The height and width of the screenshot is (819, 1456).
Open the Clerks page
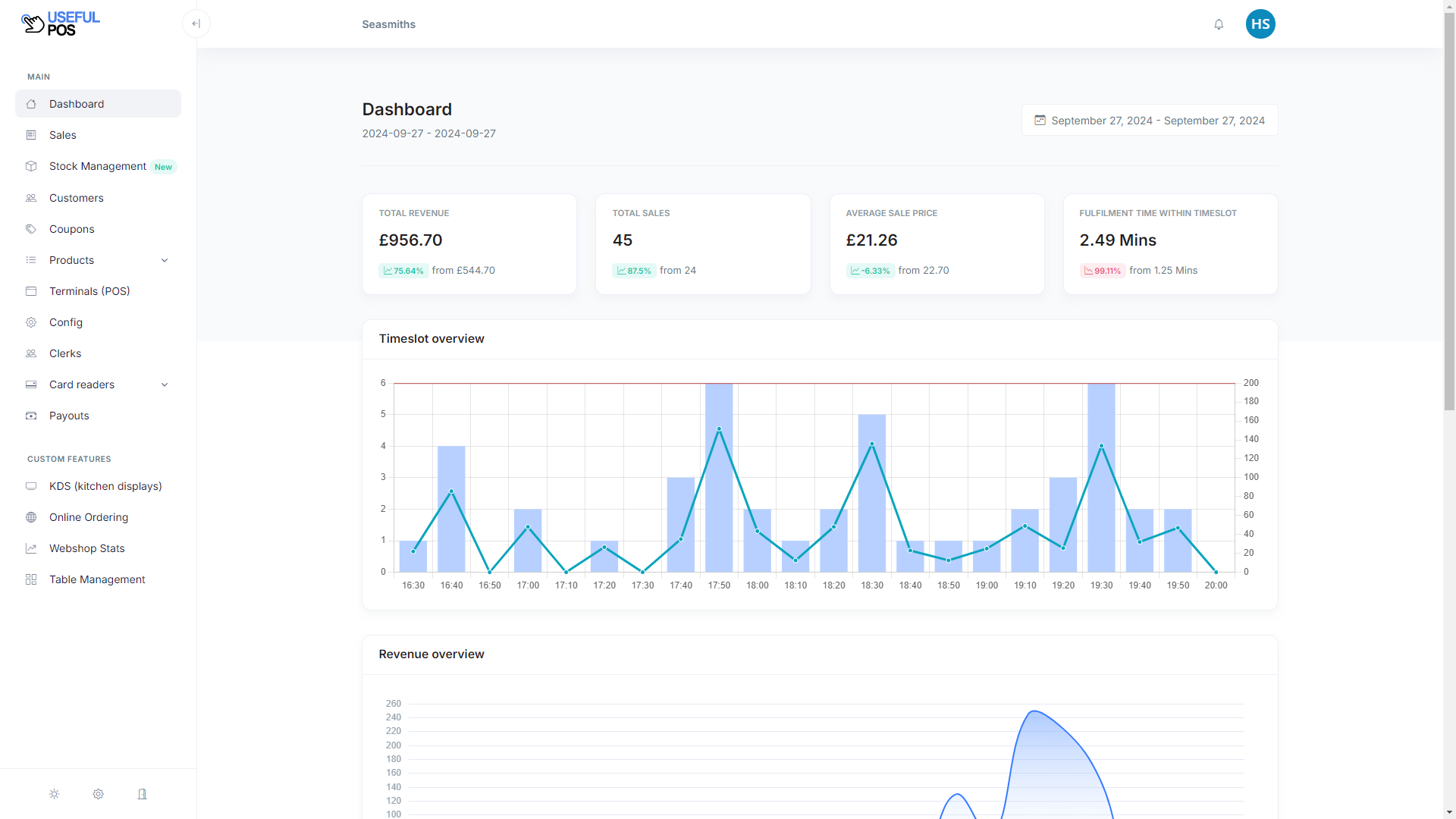pos(98,353)
